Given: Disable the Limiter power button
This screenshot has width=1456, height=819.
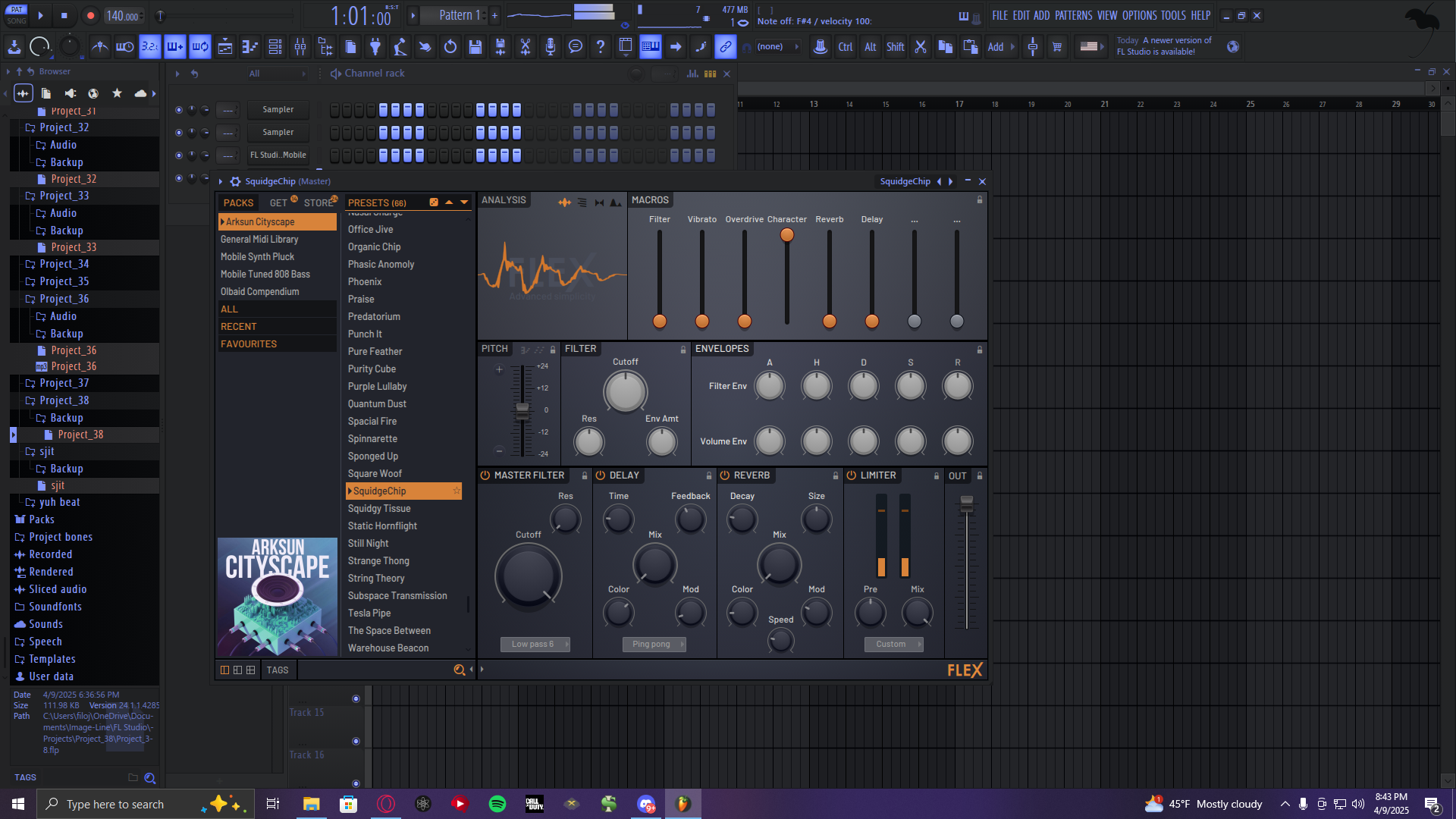Looking at the screenshot, I should pos(852,475).
